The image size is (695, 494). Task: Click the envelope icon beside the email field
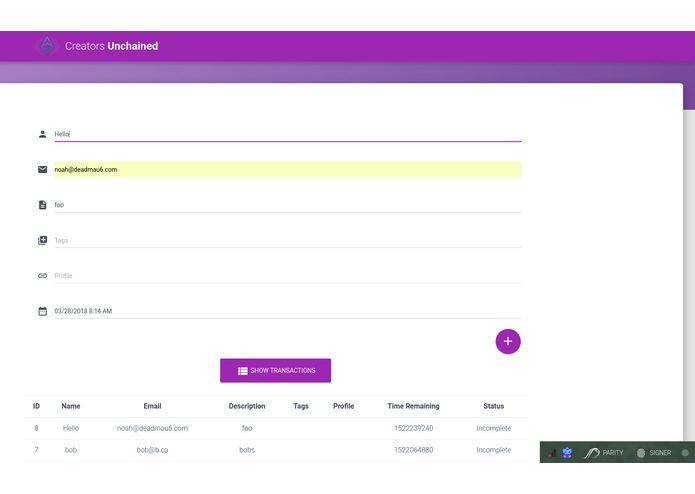(43, 169)
